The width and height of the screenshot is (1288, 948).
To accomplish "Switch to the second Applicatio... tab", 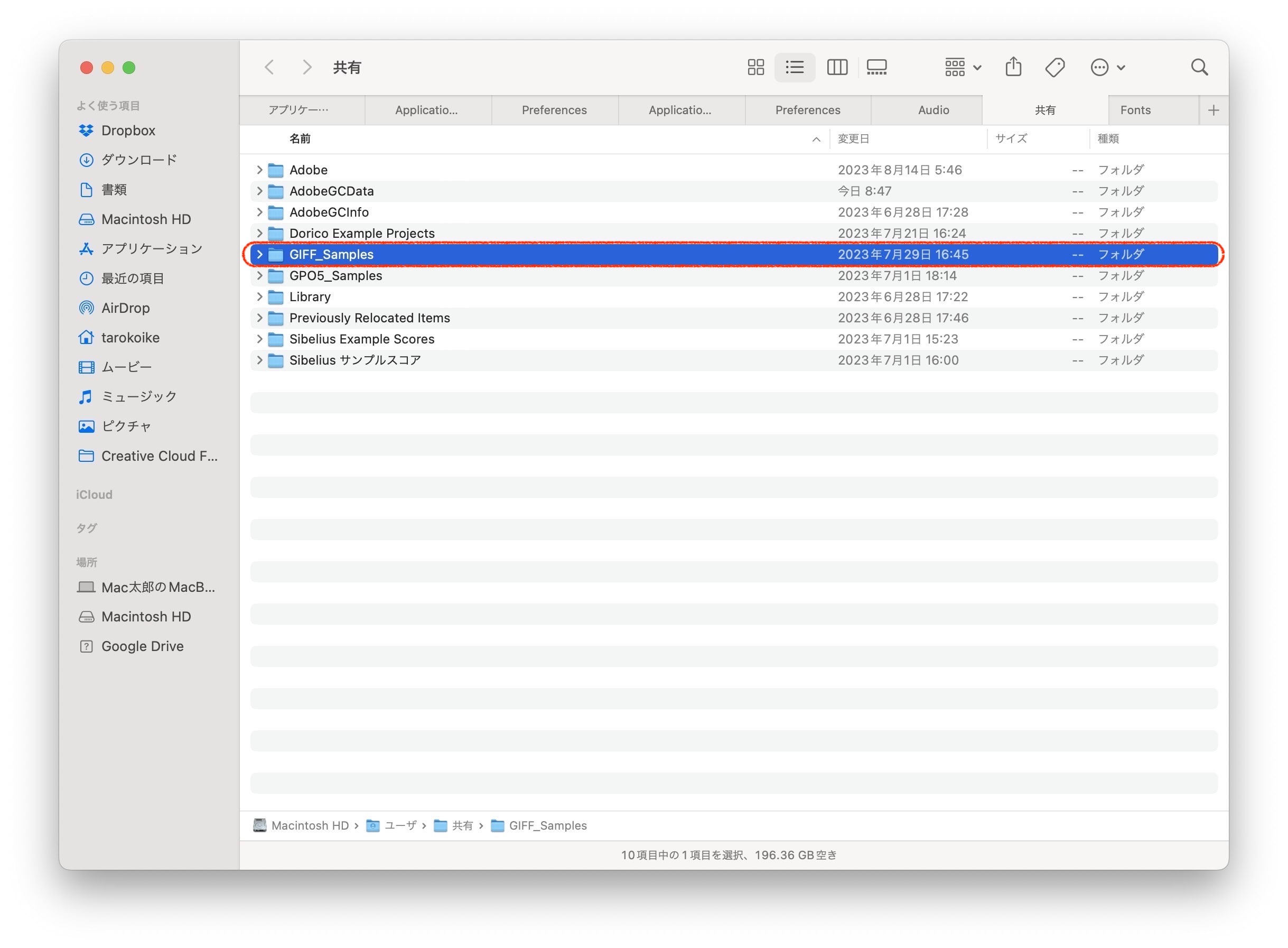I will (680, 110).
